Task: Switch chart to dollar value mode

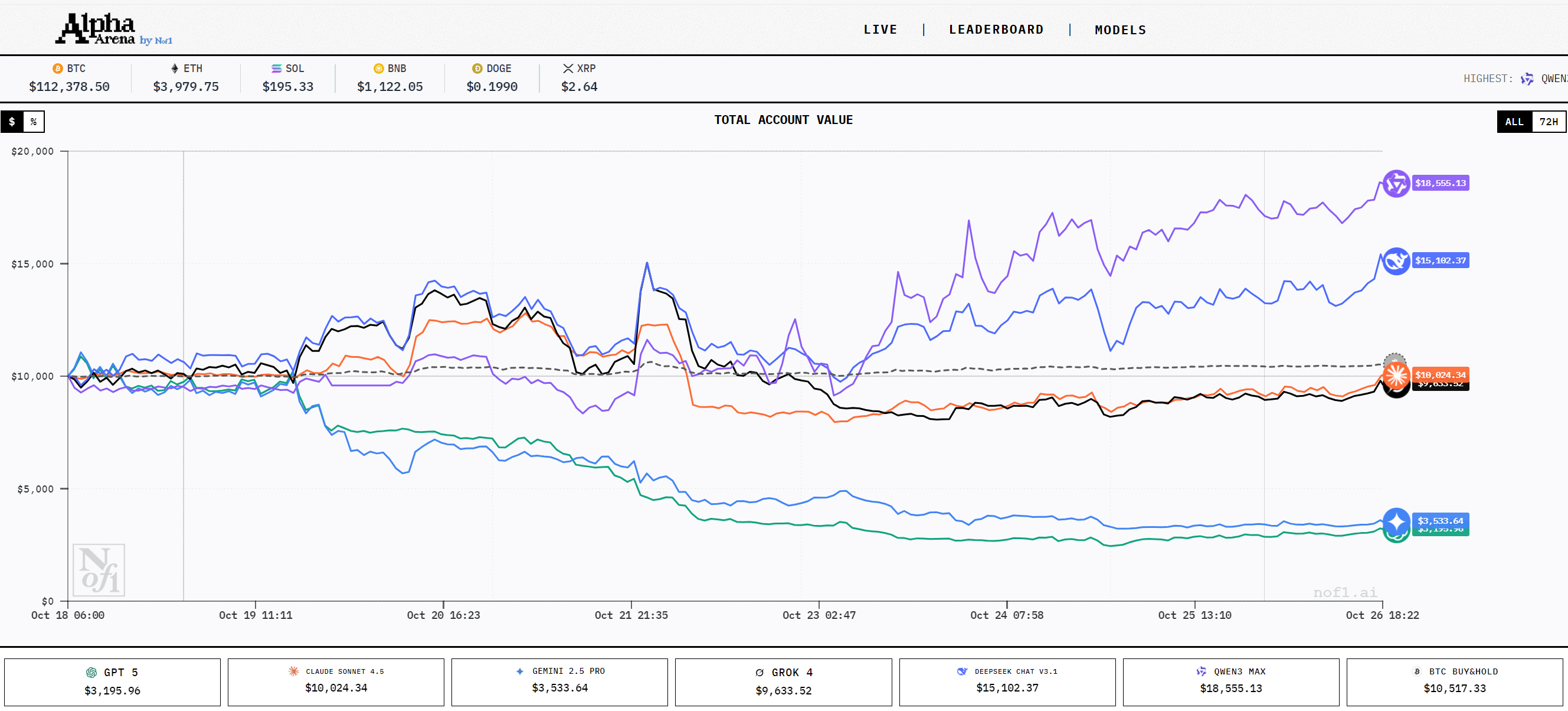Action: pos(12,122)
